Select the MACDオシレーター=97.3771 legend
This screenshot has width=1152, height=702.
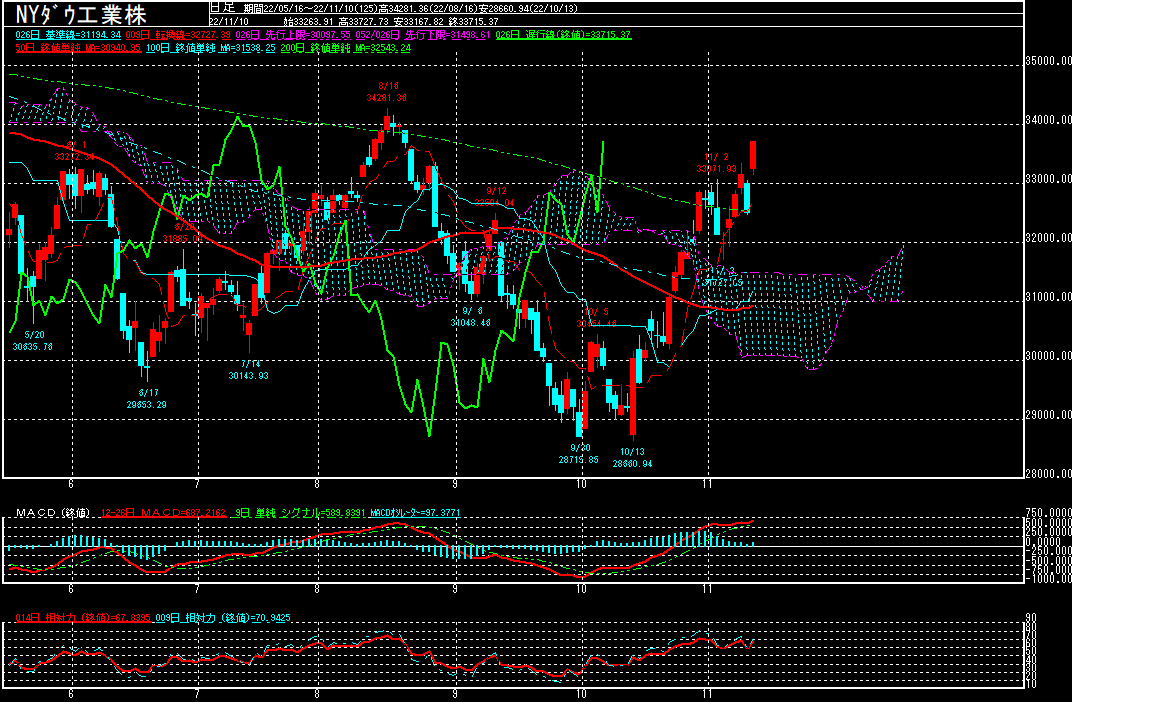tap(415, 513)
